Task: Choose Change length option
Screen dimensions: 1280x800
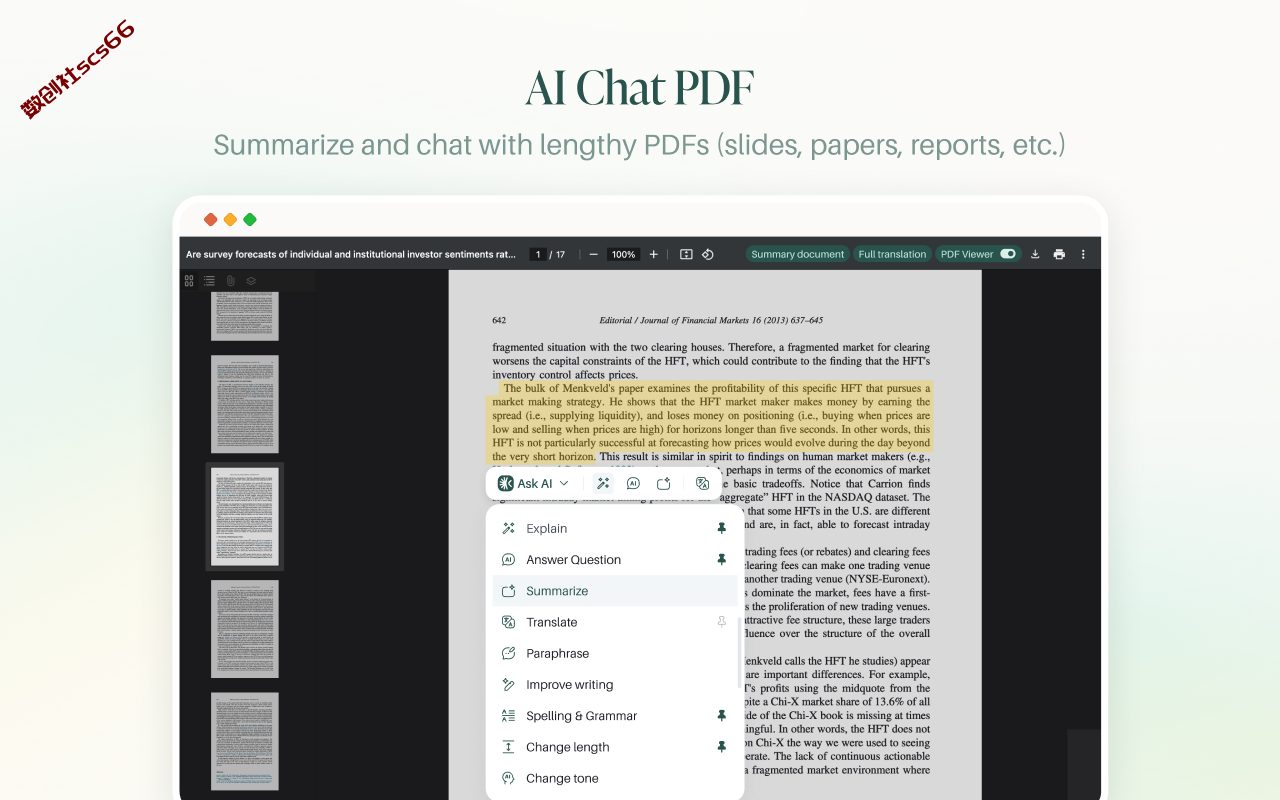Action: (x=615, y=747)
